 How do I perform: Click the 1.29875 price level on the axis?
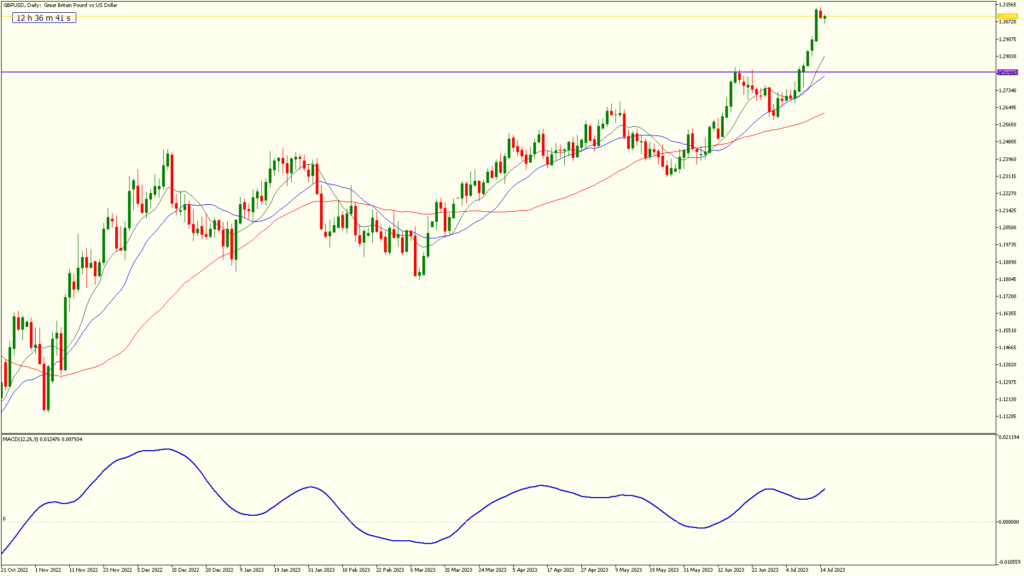click(1007, 39)
